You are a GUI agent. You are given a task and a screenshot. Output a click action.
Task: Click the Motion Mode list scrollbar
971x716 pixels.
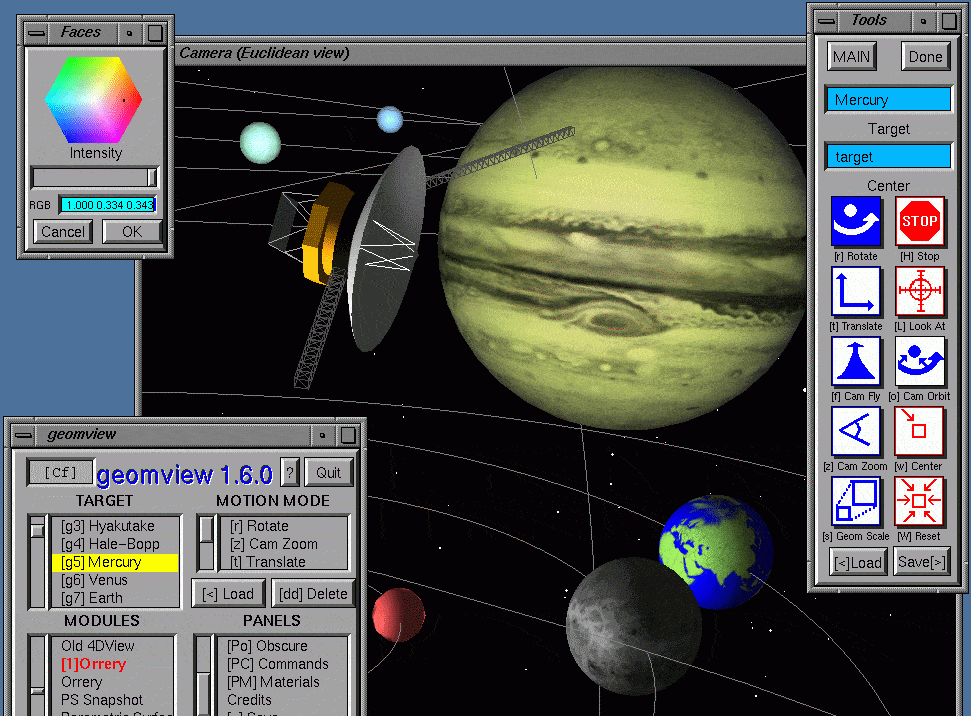click(x=206, y=543)
